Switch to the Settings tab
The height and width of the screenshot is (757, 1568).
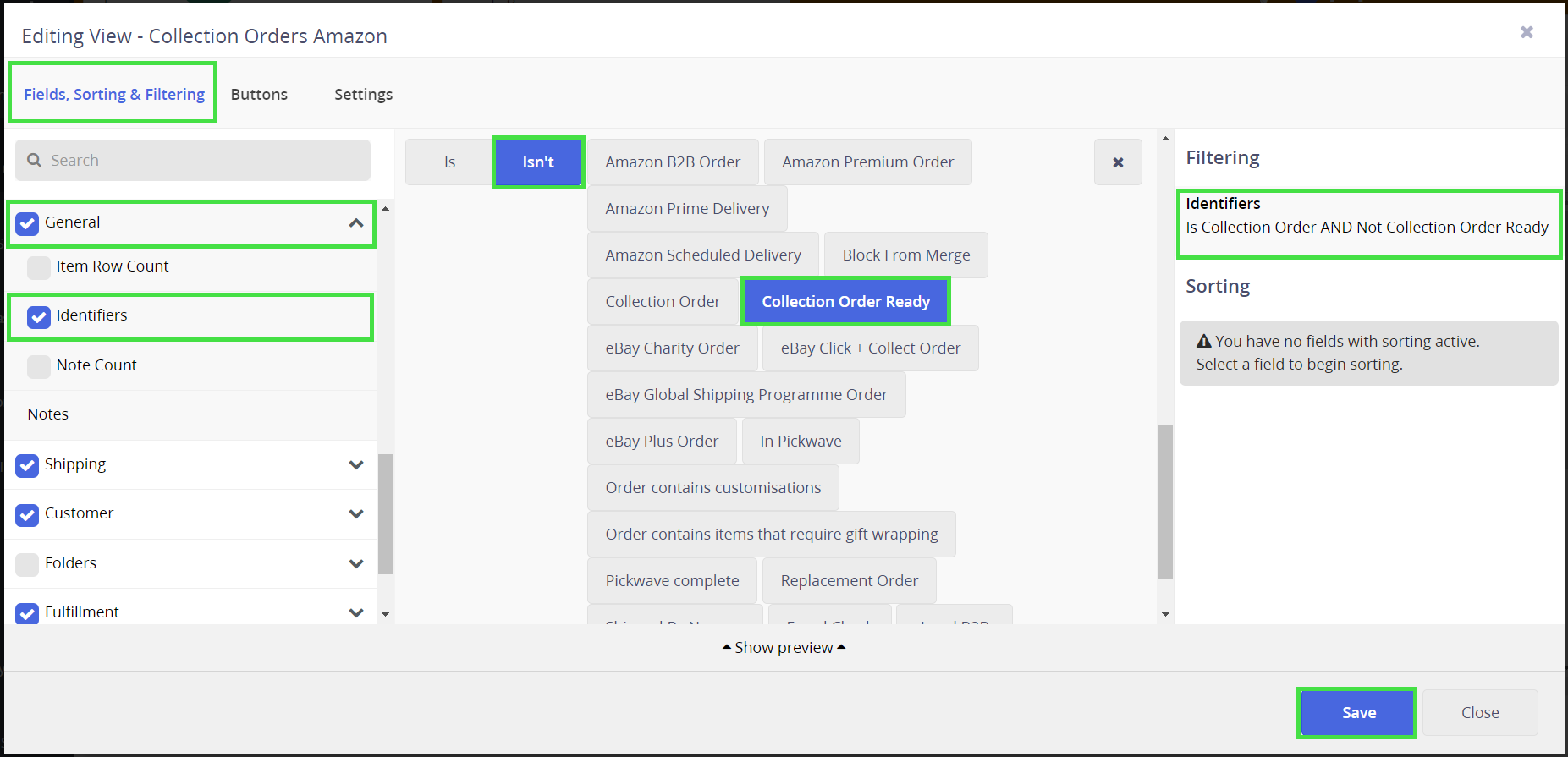[363, 94]
